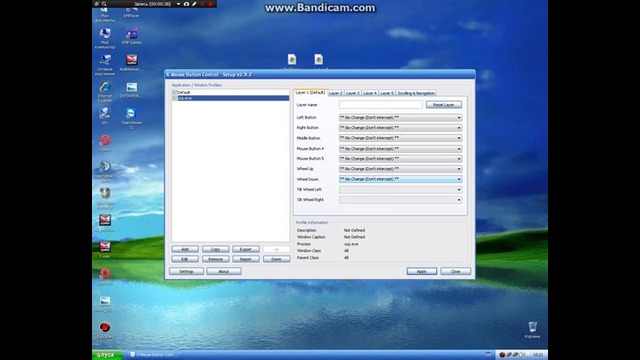Toggle the ucp.exe profile checkbox
640x360 pixels.
pos(175,98)
